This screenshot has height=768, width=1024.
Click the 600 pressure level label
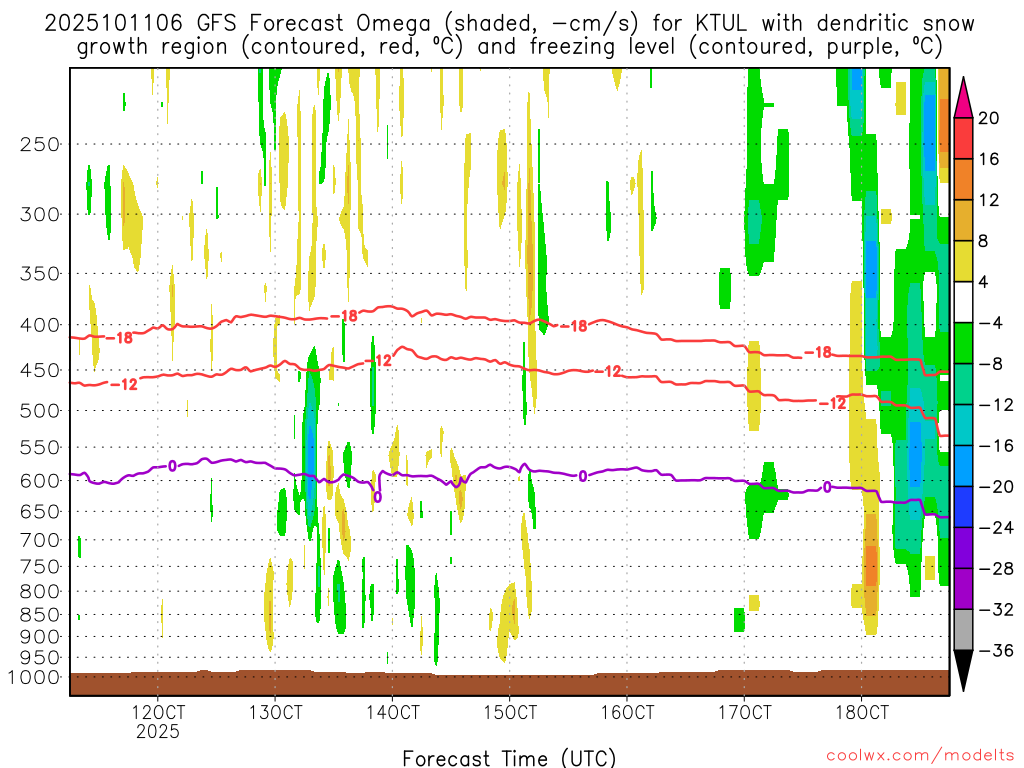pyautogui.click(x=40, y=481)
